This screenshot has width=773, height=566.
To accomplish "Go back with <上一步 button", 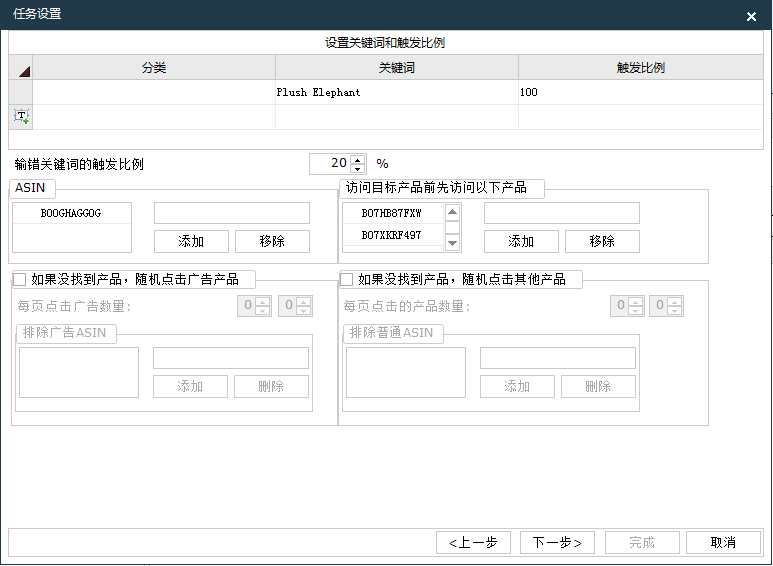I will [473, 542].
